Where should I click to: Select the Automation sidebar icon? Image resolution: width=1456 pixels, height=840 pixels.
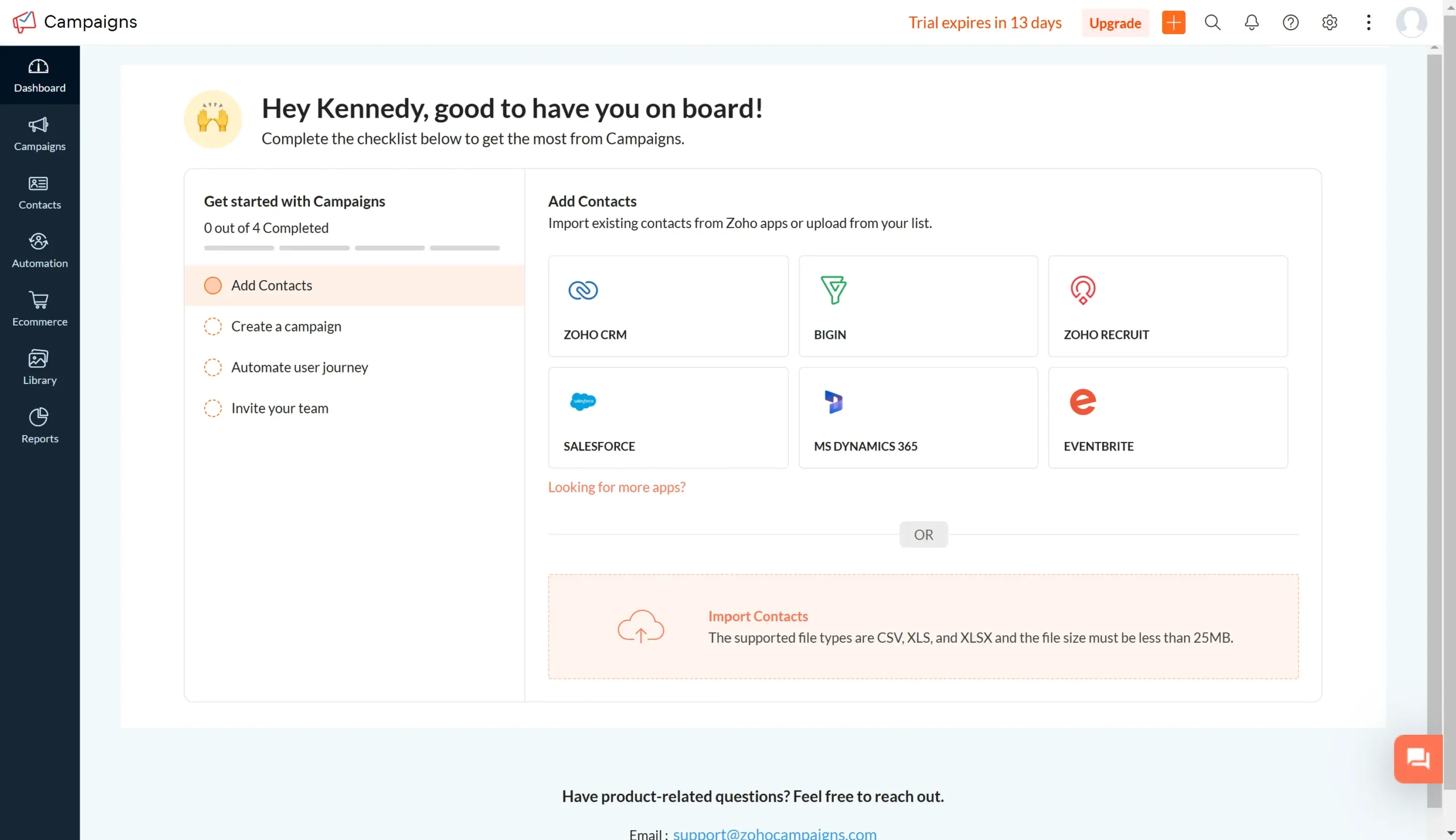[39, 250]
